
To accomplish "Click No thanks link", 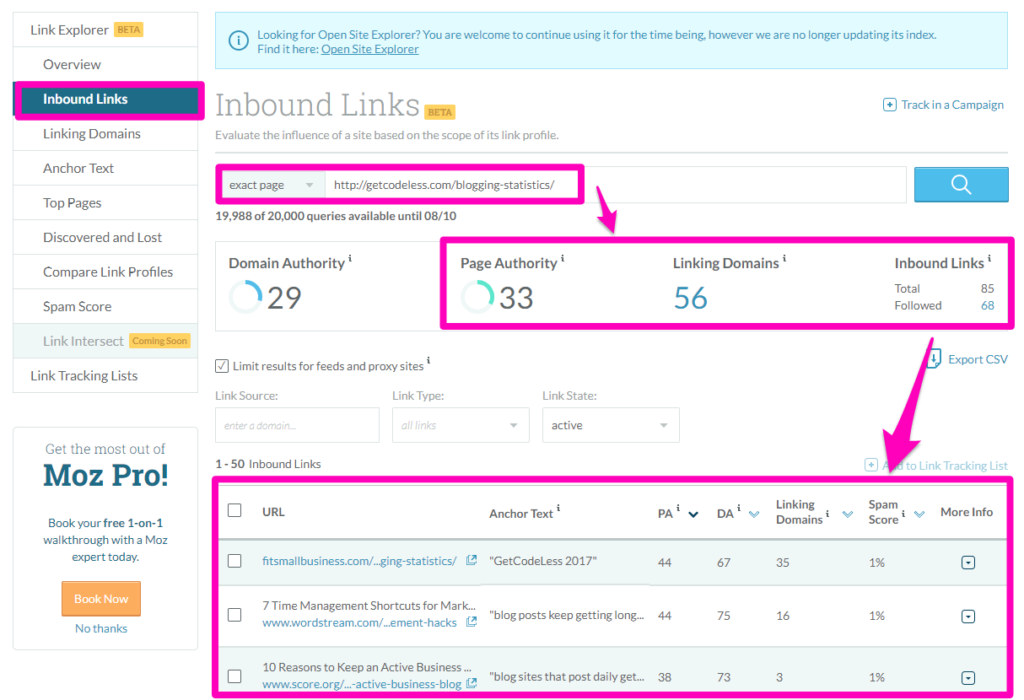I will [x=101, y=628].
